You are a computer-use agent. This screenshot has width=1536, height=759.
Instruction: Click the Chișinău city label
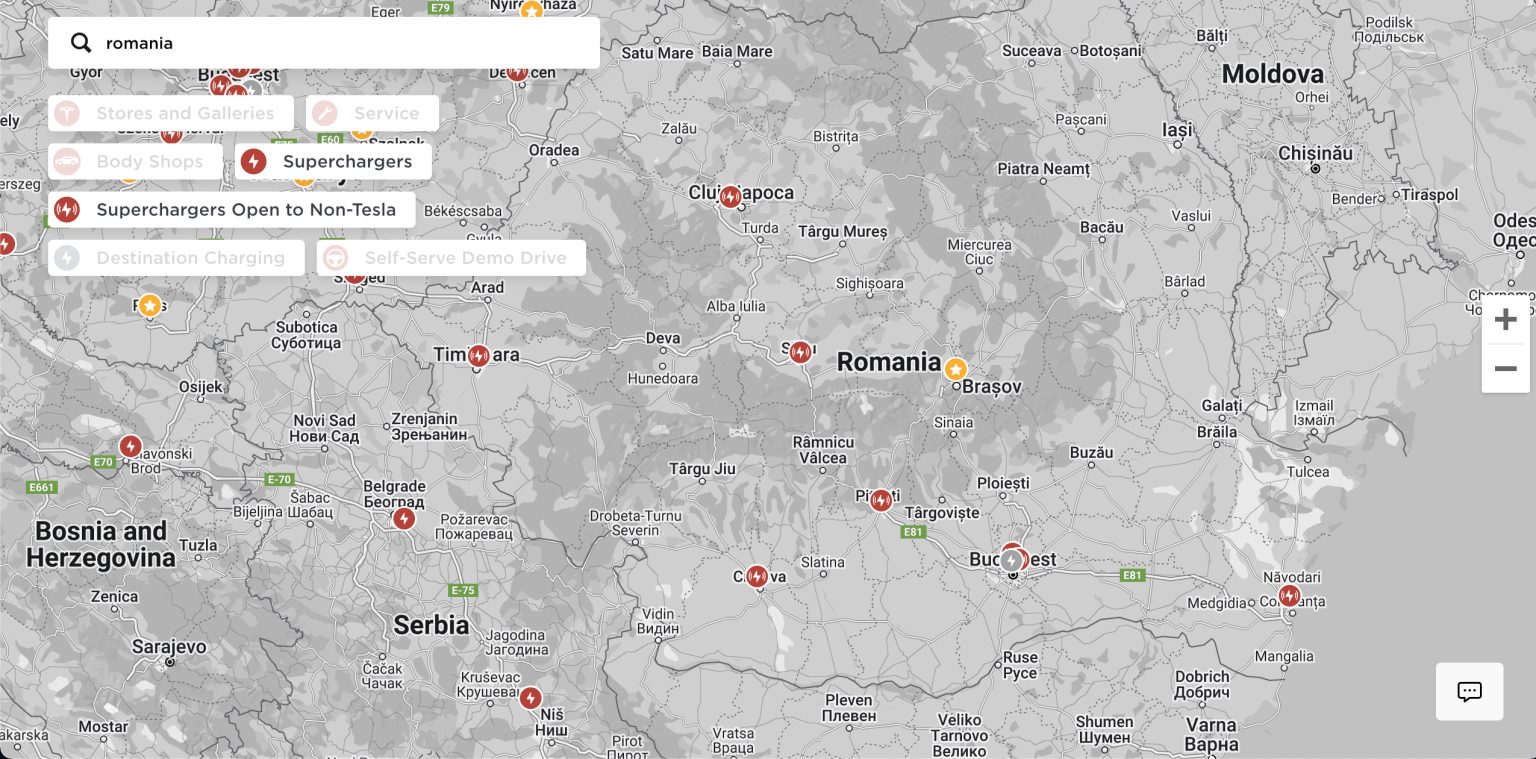pos(1315,153)
